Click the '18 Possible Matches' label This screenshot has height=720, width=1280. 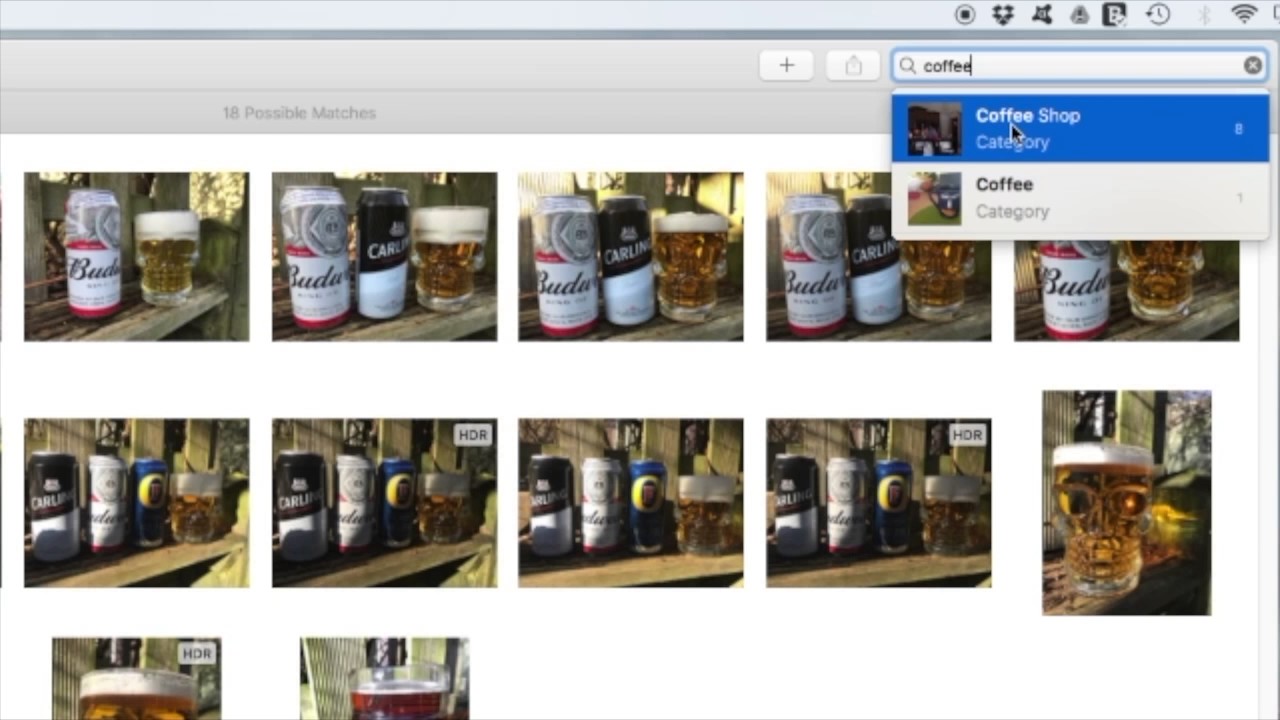(x=299, y=113)
